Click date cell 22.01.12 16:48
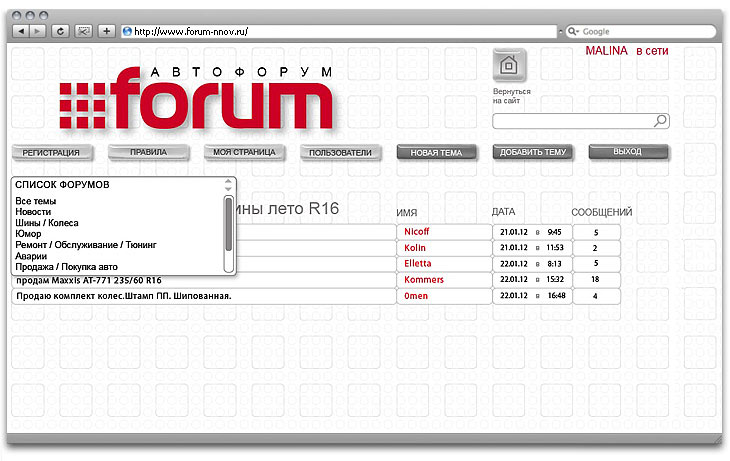Screen dimensions: 730x461 pos(533,296)
